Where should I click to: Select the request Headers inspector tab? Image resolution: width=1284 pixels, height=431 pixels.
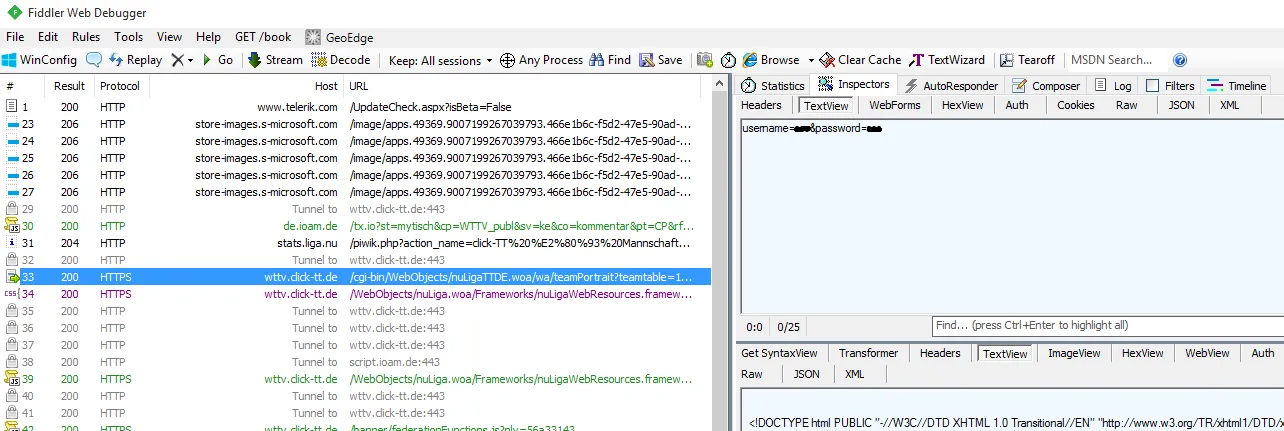761,105
